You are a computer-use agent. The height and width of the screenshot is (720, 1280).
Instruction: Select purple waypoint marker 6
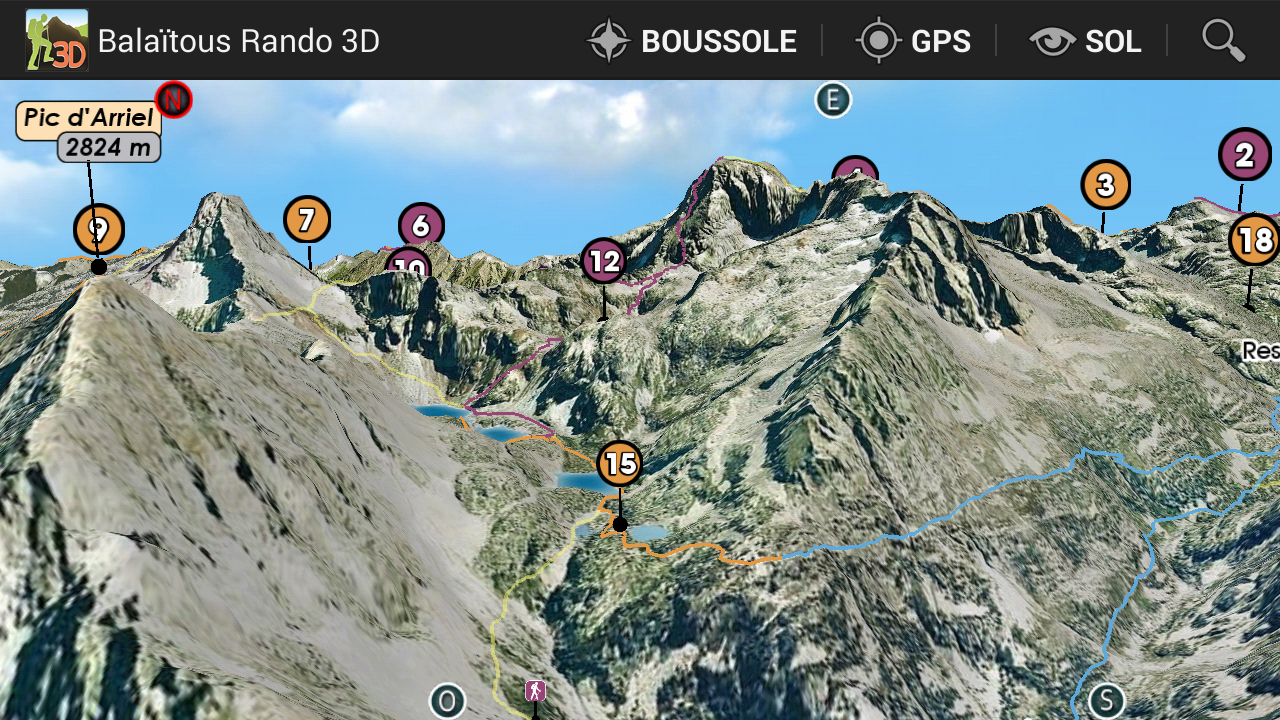pos(421,226)
